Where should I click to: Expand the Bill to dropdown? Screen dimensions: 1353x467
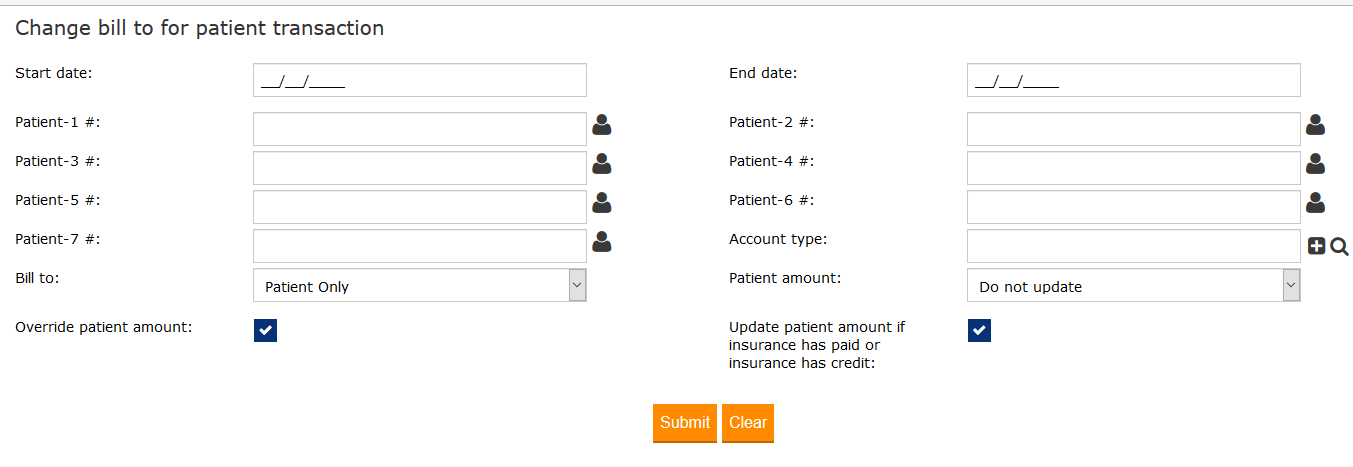[x=419, y=286]
